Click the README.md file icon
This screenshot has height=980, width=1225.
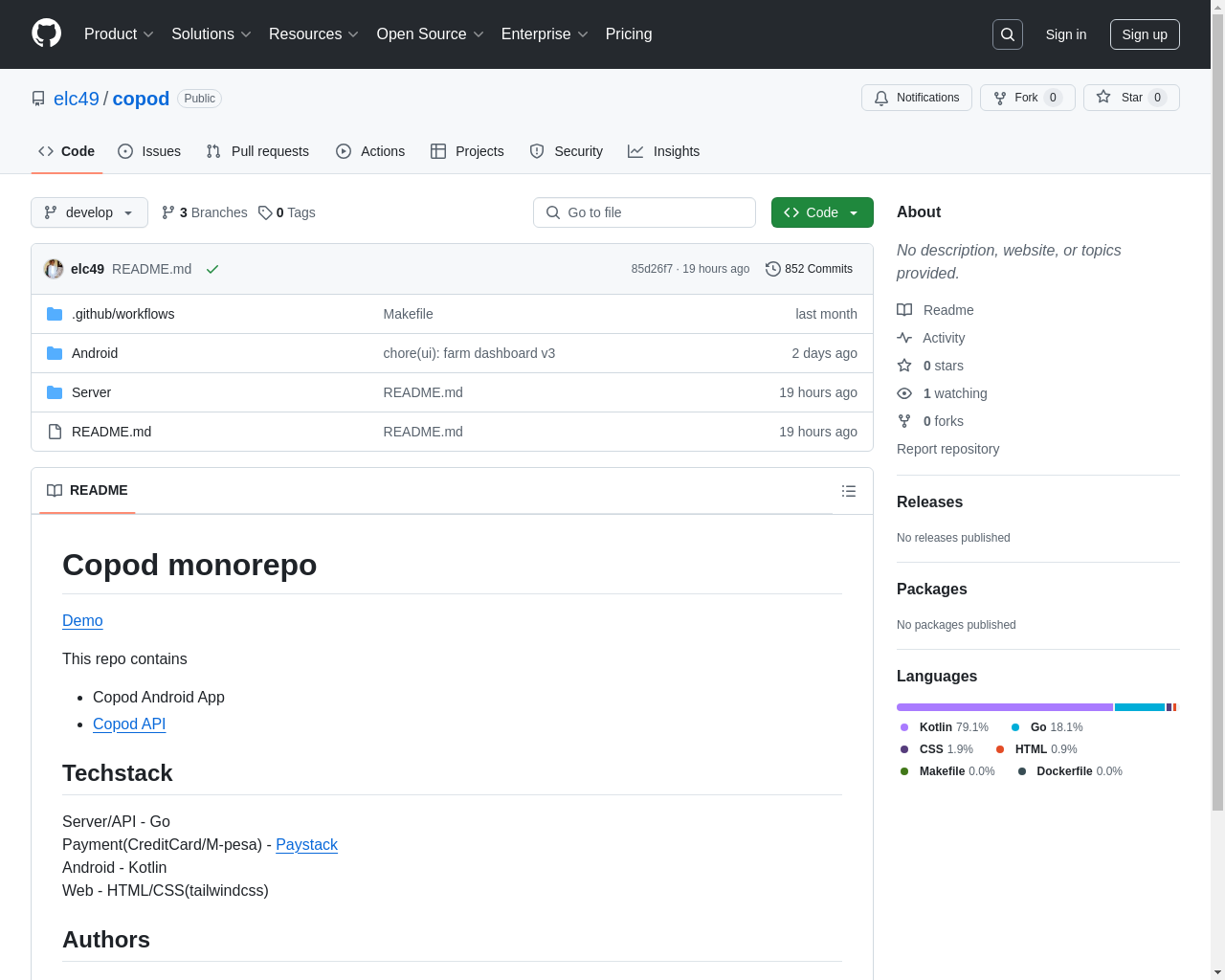[55, 432]
